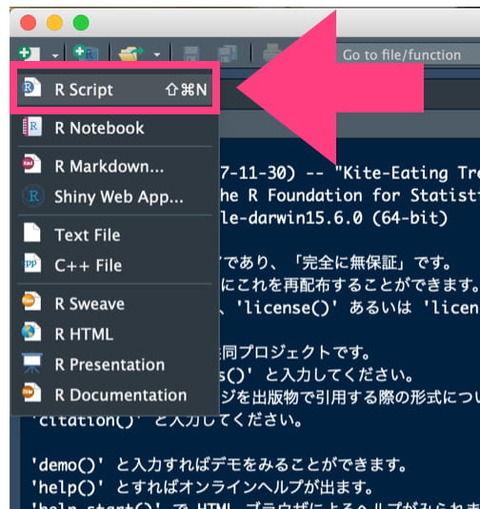Click the console text 'help()'
Screen dimensions: 480x509
(68, 487)
